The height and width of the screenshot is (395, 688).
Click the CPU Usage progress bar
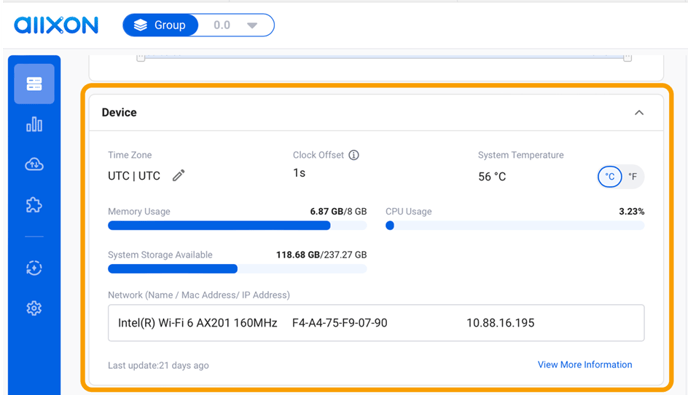(515, 226)
